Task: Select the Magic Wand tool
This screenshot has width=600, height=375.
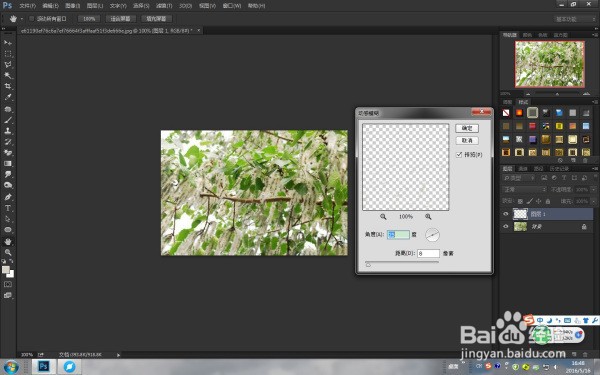Action: [8, 75]
